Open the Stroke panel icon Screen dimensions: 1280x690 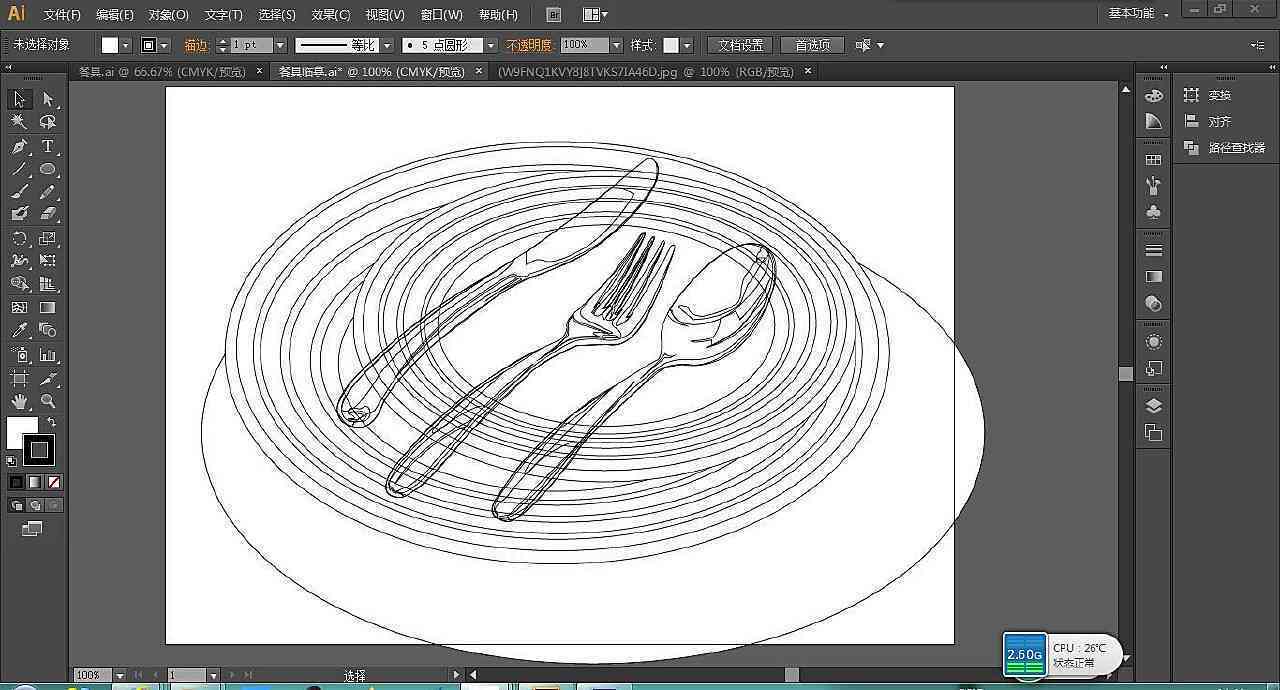pos(1154,250)
